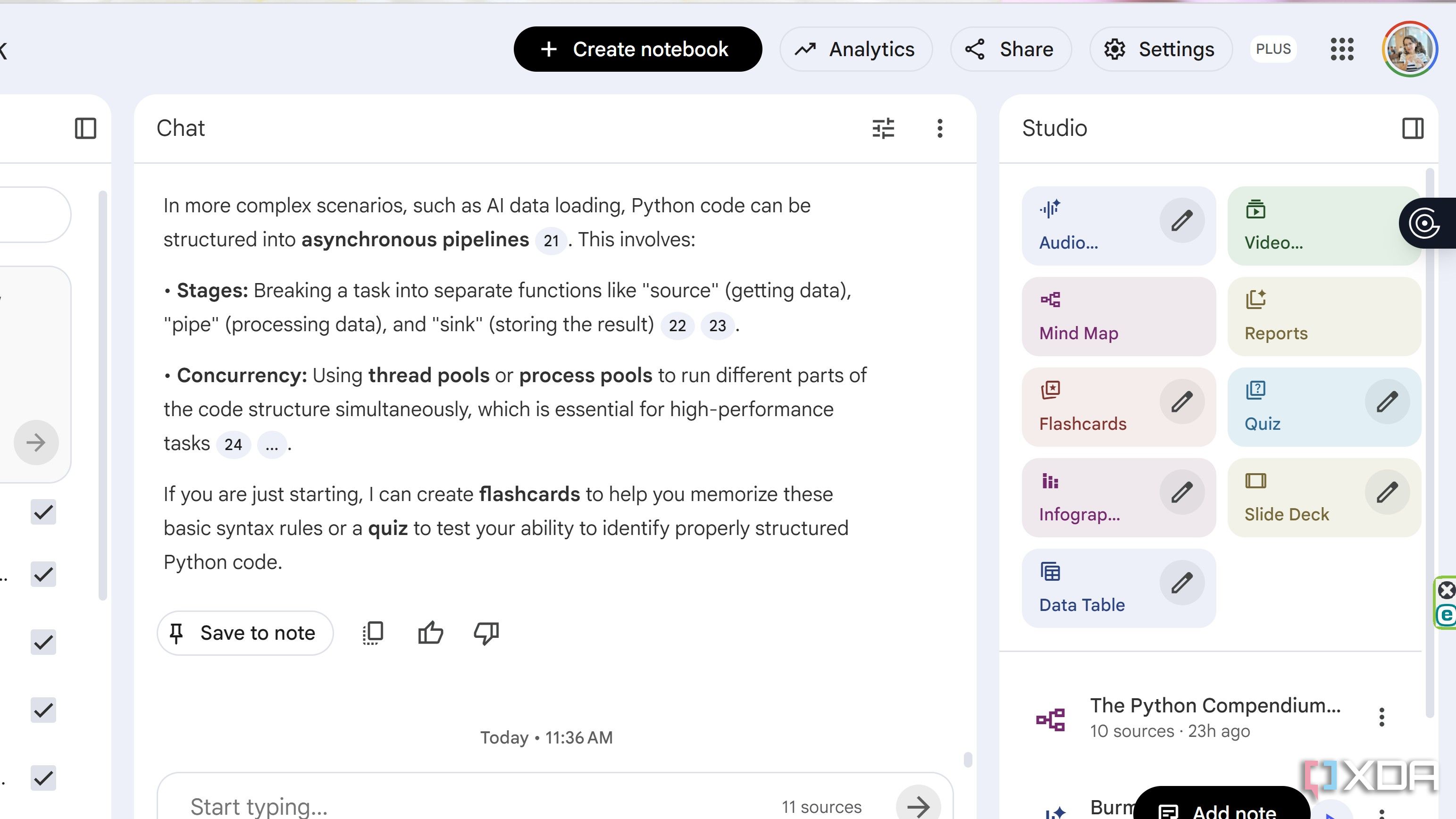Image resolution: width=1456 pixels, height=819 pixels.
Task: Open chat configuration sliders icon
Action: coord(883,128)
